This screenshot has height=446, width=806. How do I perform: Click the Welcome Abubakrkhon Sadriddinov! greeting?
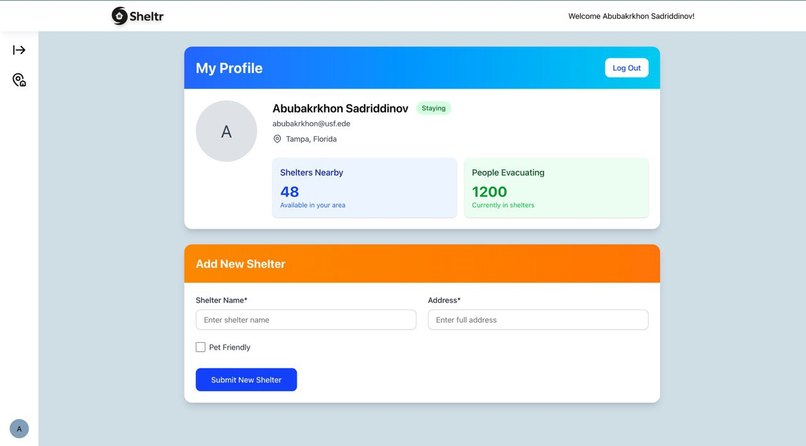click(631, 16)
